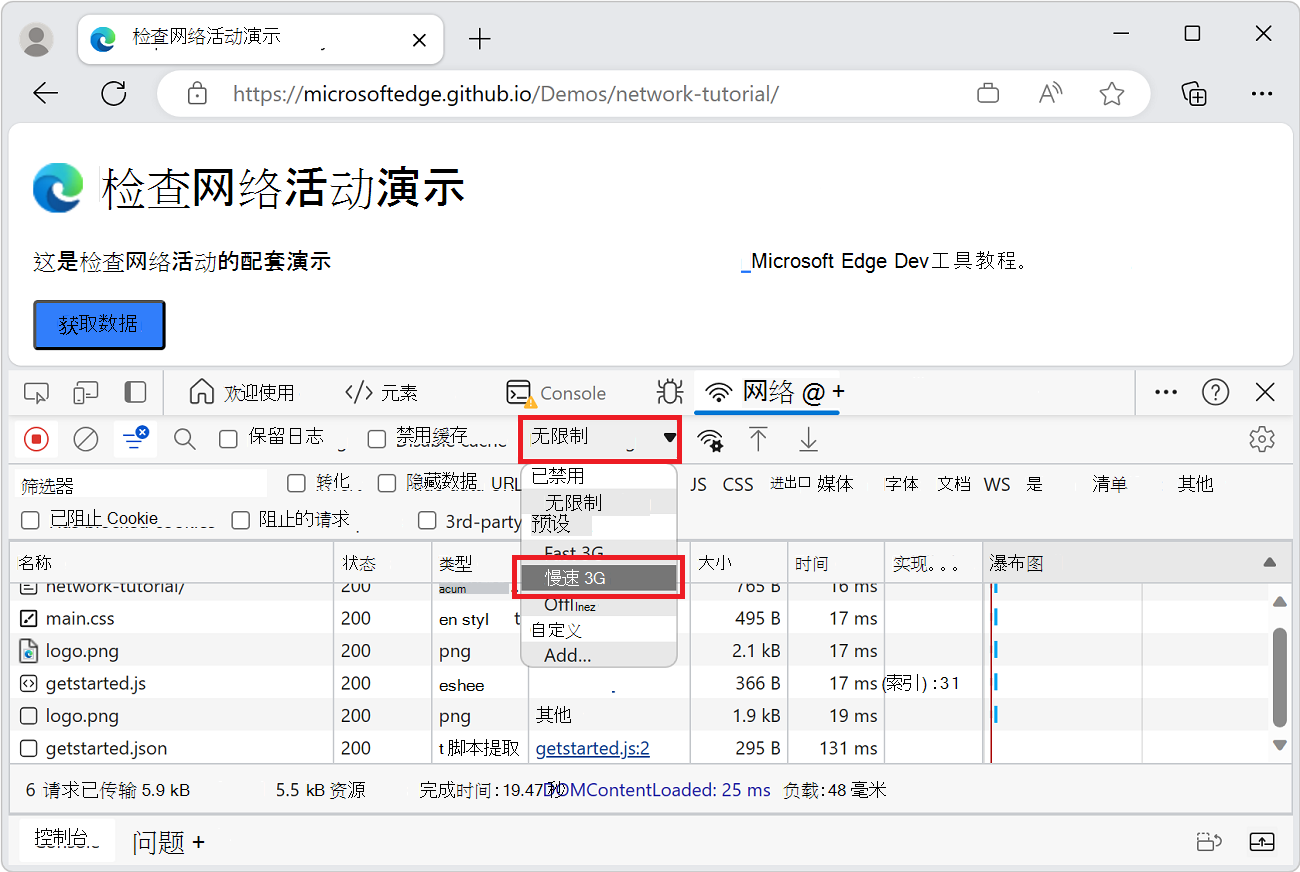1300x872 pixels.
Task: Click the profile avatar icon
Action: (x=37, y=39)
